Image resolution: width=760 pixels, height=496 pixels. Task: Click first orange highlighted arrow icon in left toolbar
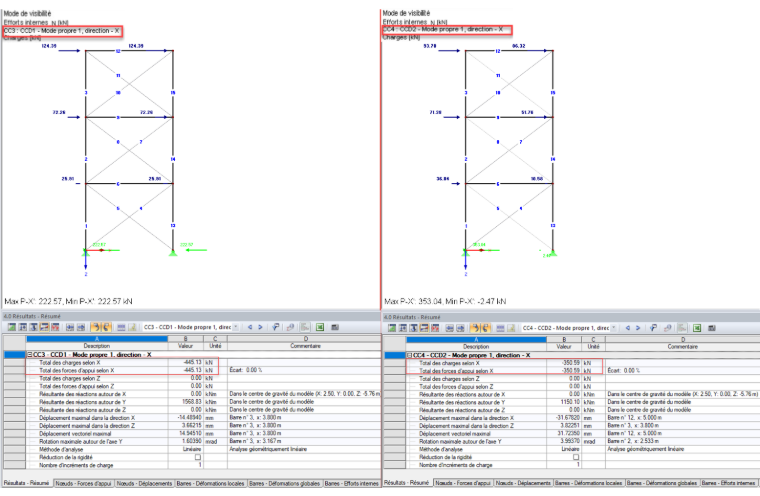pyautogui.click(x=96, y=327)
